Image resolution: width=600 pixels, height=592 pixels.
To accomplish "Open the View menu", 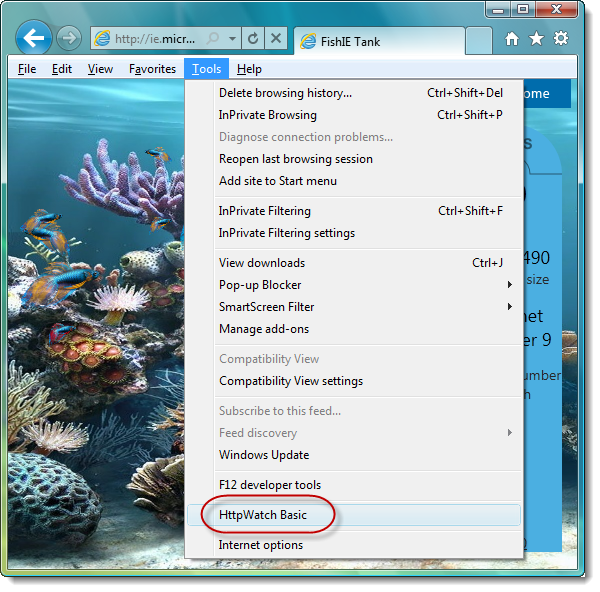I will pos(100,69).
